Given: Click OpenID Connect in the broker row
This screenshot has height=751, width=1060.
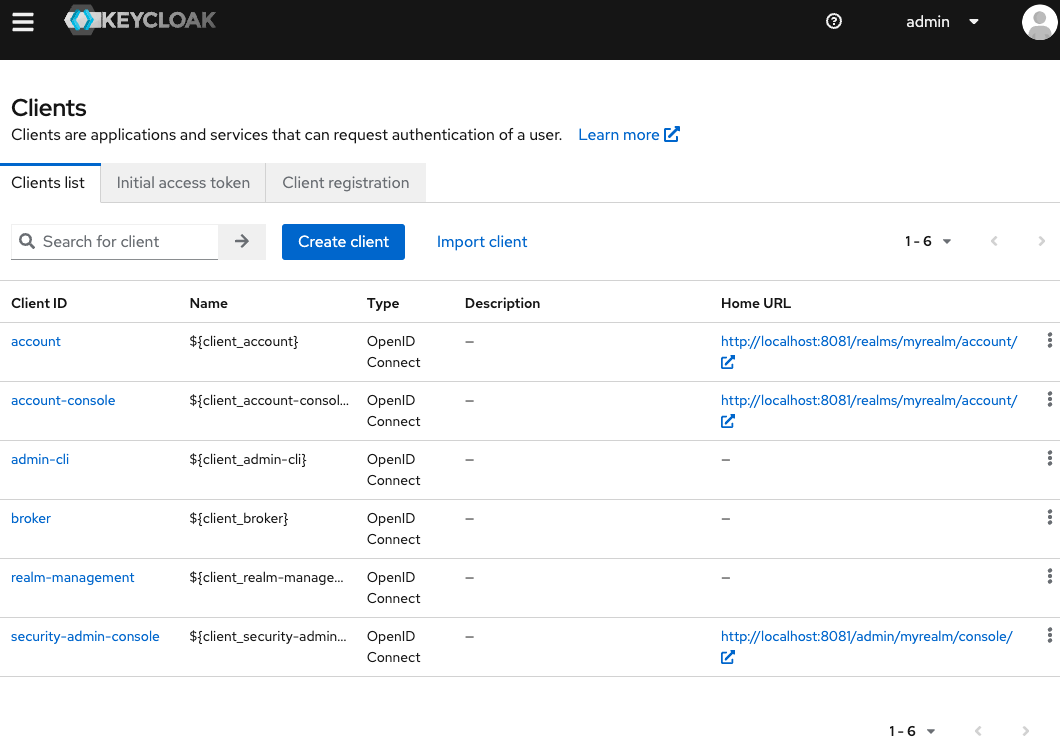Looking at the screenshot, I should 393,529.
